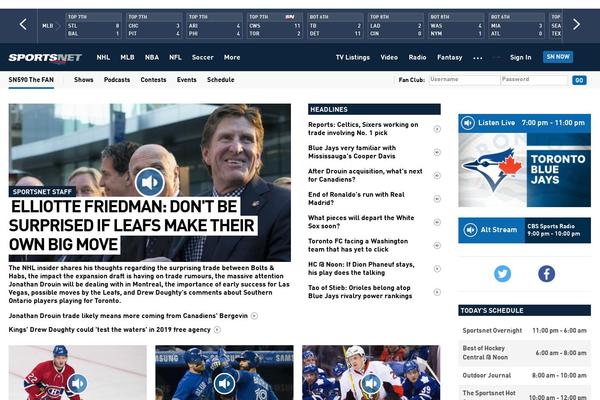This screenshot has width=600, height=400.
Task: Focus the Fan Club Username field
Action: pos(464,80)
